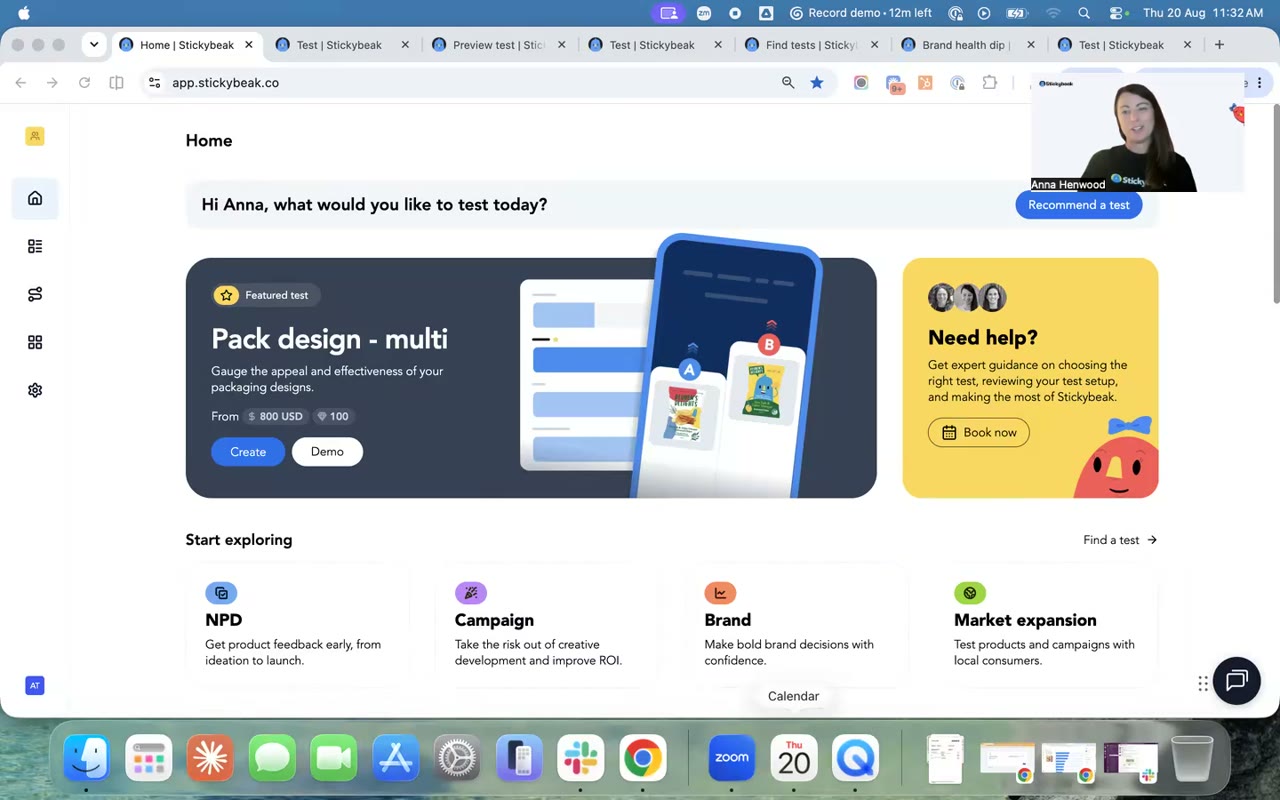This screenshot has width=1280, height=800.
Task: Open the Apple menu
Action: (24, 13)
